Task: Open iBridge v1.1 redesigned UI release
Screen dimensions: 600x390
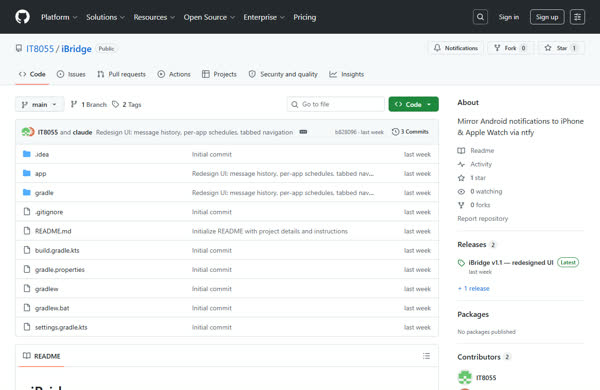Action: click(511, 263)
